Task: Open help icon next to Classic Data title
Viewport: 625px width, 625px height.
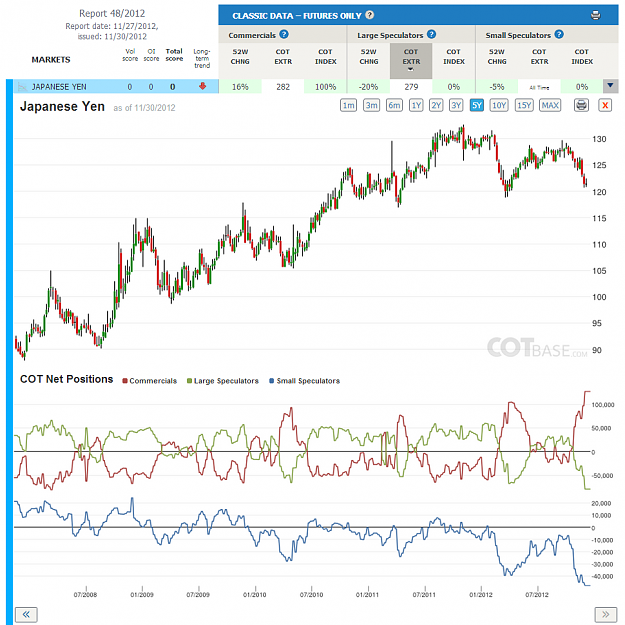Action: point(369,15)
